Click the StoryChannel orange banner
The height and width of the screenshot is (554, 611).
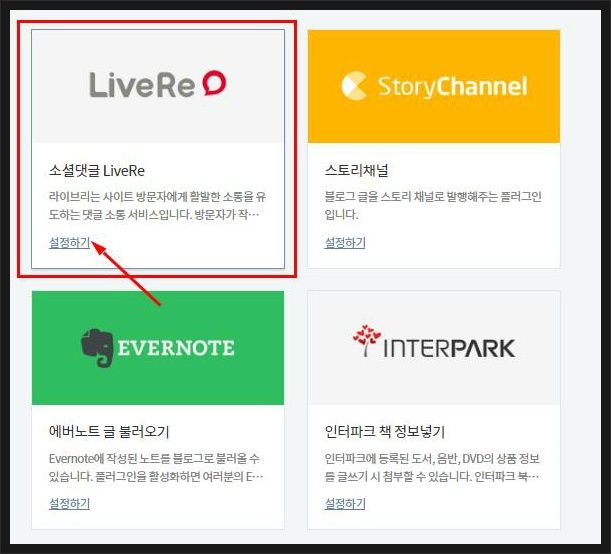tap(434, 86)
